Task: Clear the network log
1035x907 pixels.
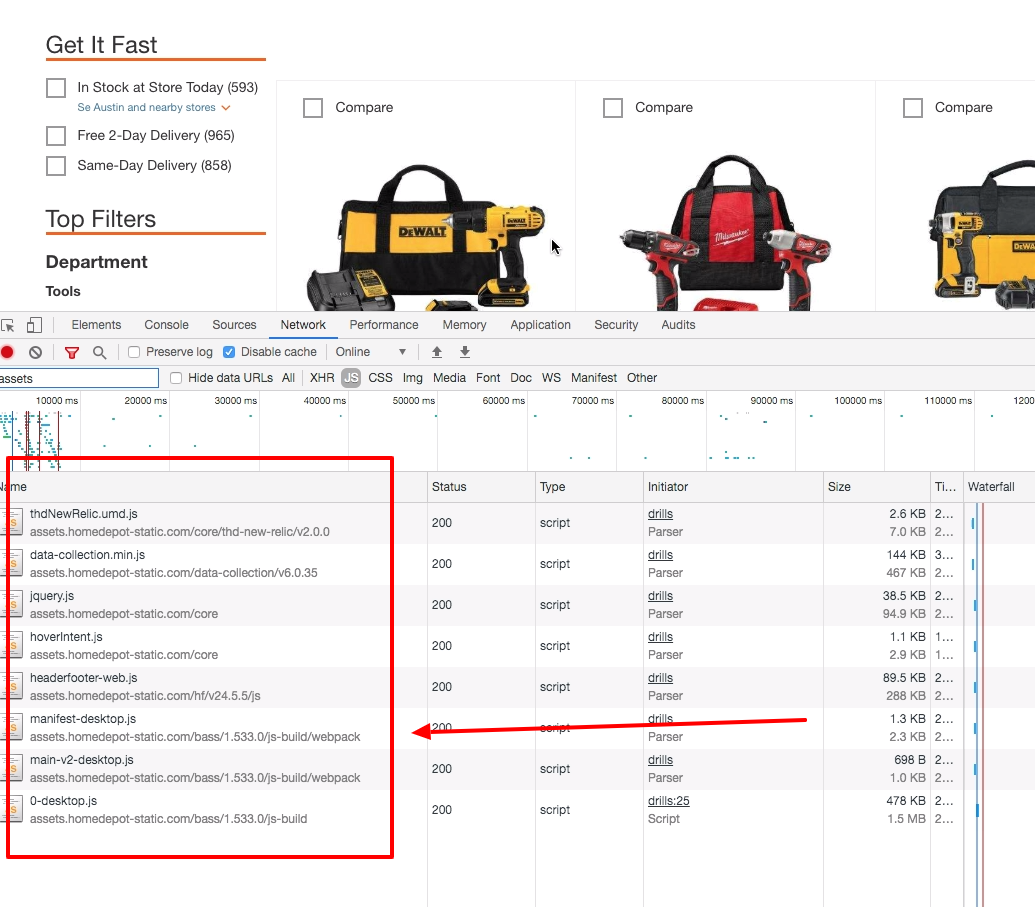Action: tap(35, 352)
